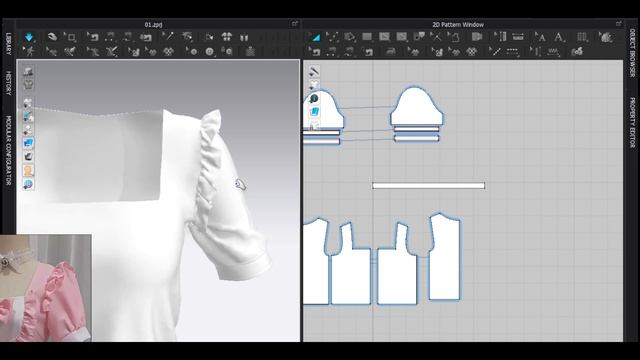Open the shirt icon dropdown in 2D sidebar
Viewport: 640px width, 360px height.
[314, 85]
